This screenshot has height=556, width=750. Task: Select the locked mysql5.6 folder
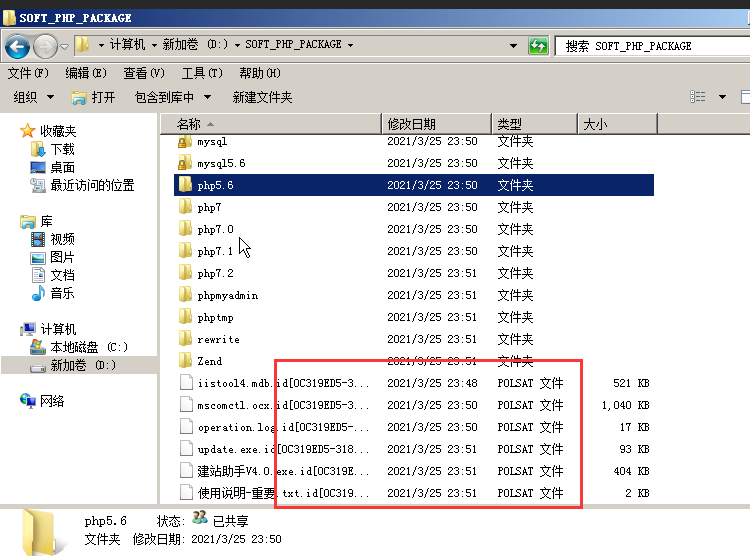(x=184, y=163)
